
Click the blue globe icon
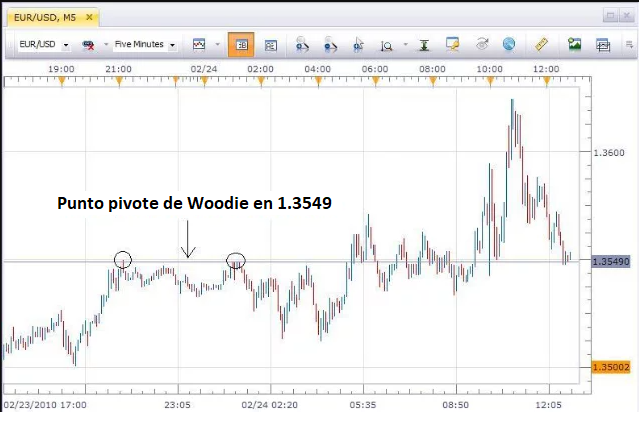coord(509,44)
